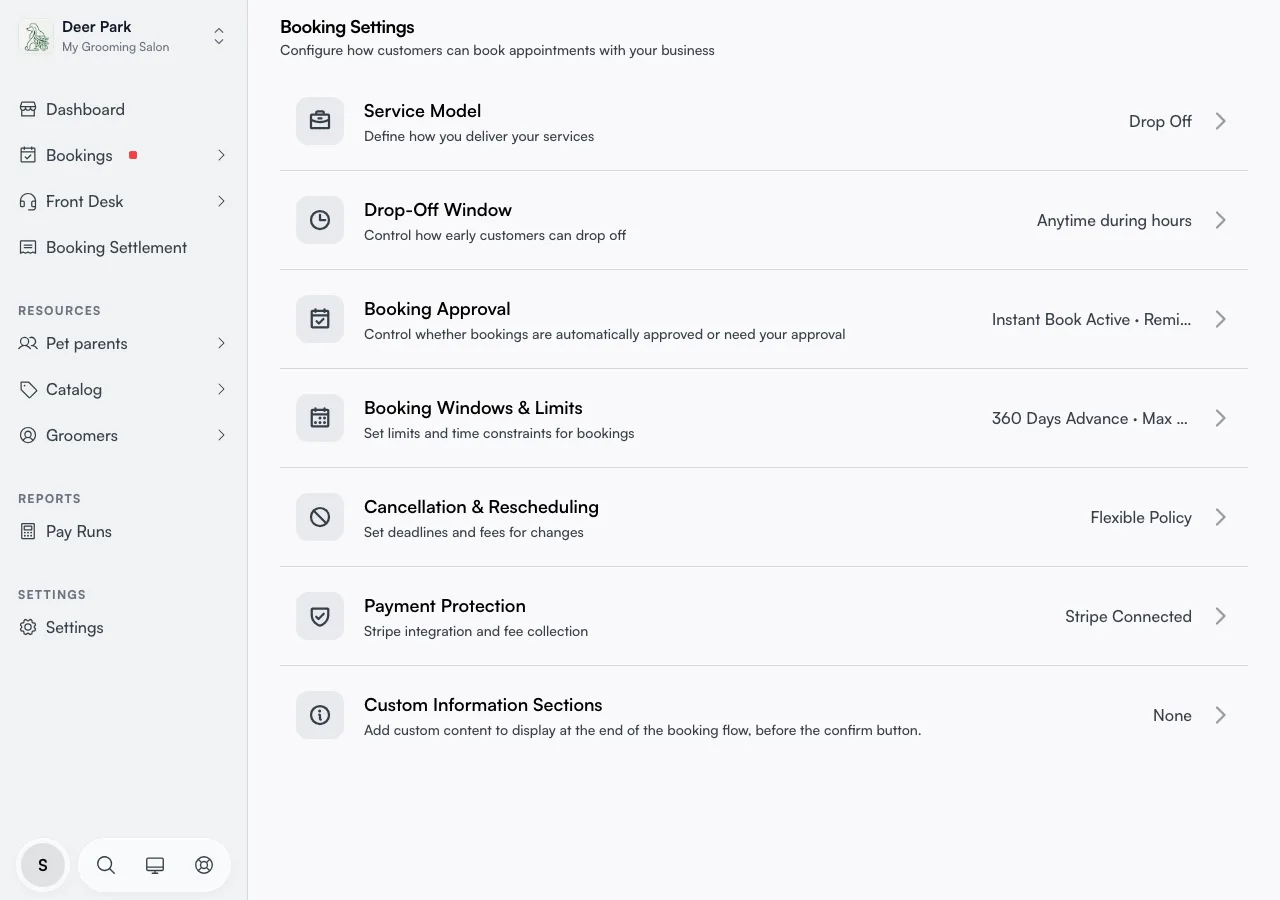This screenshot has height=900, width=1280.
Task: Open the lifebuoy help icon
Action: pos(204,865)
